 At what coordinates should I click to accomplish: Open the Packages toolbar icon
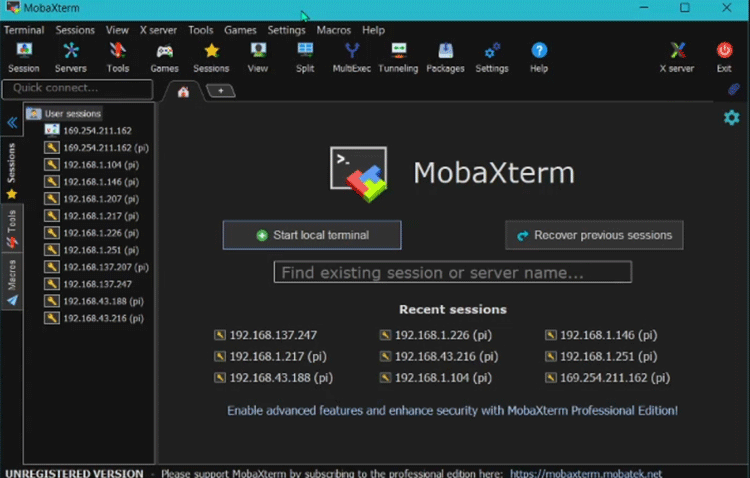(445, 57)
